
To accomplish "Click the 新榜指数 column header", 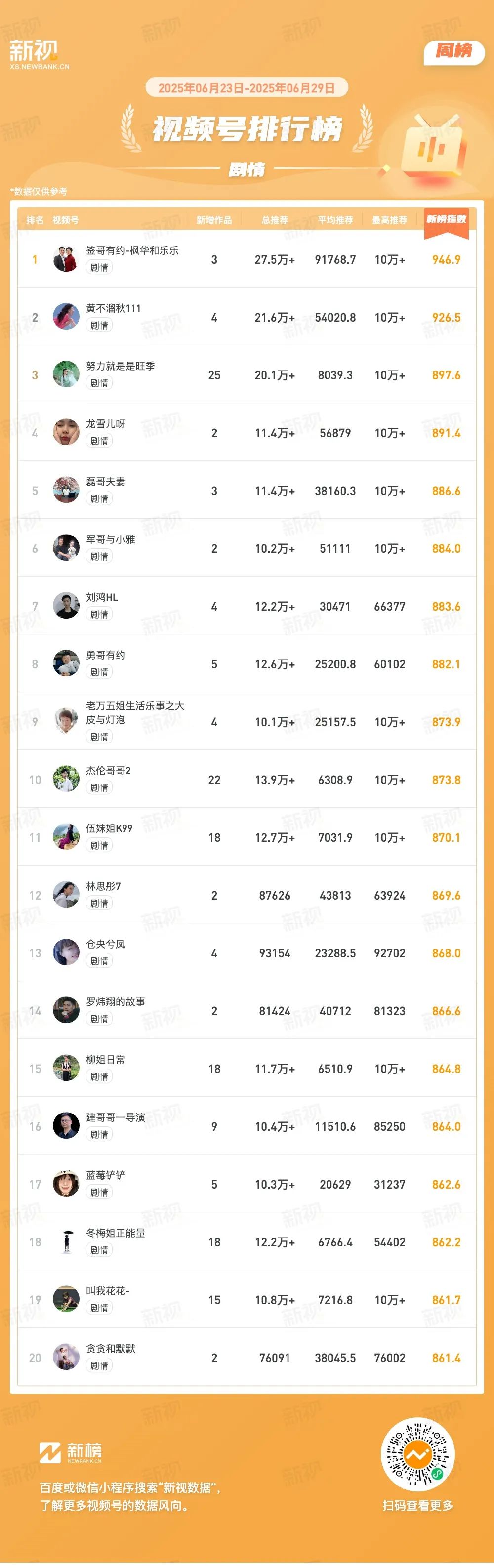I will (446, 219).
